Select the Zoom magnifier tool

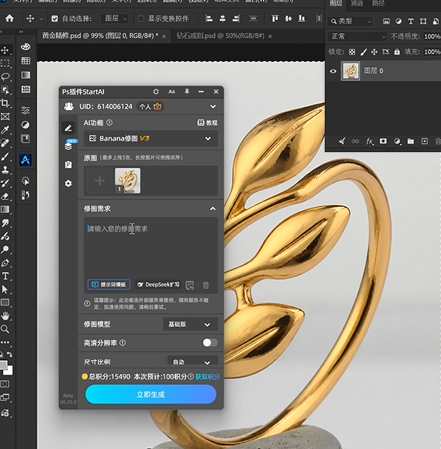pyautogui.click(x=5, y=329)
